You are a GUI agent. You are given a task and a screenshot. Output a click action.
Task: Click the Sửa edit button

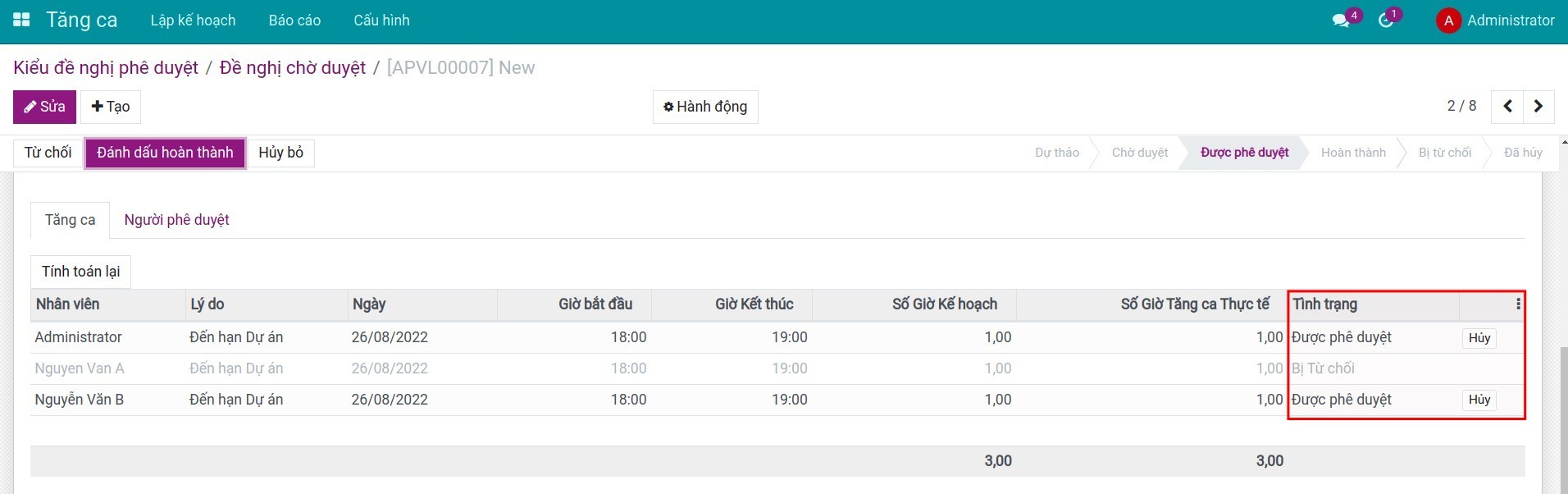[x=44, y=107]
